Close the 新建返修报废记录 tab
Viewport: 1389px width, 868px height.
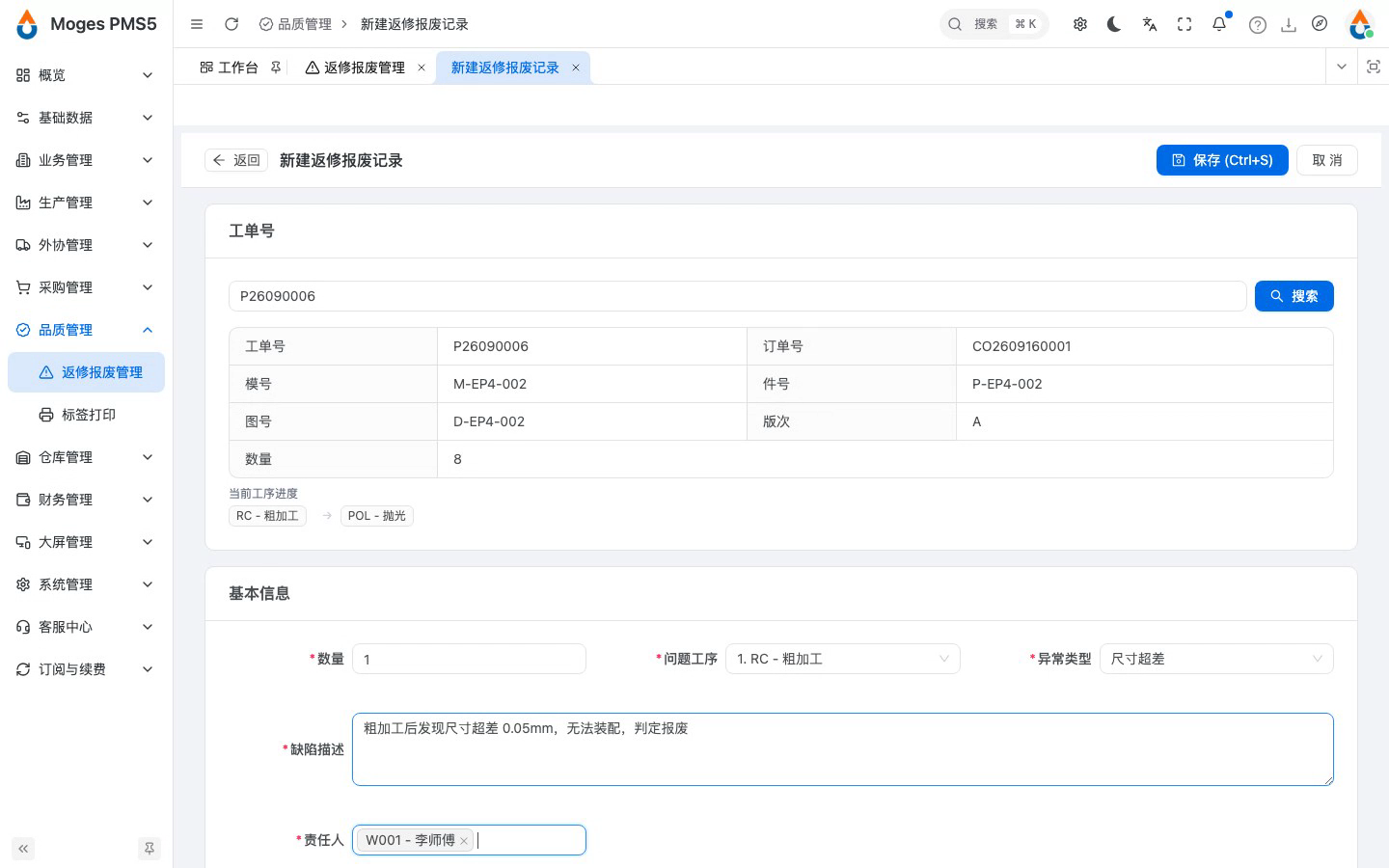576,68
